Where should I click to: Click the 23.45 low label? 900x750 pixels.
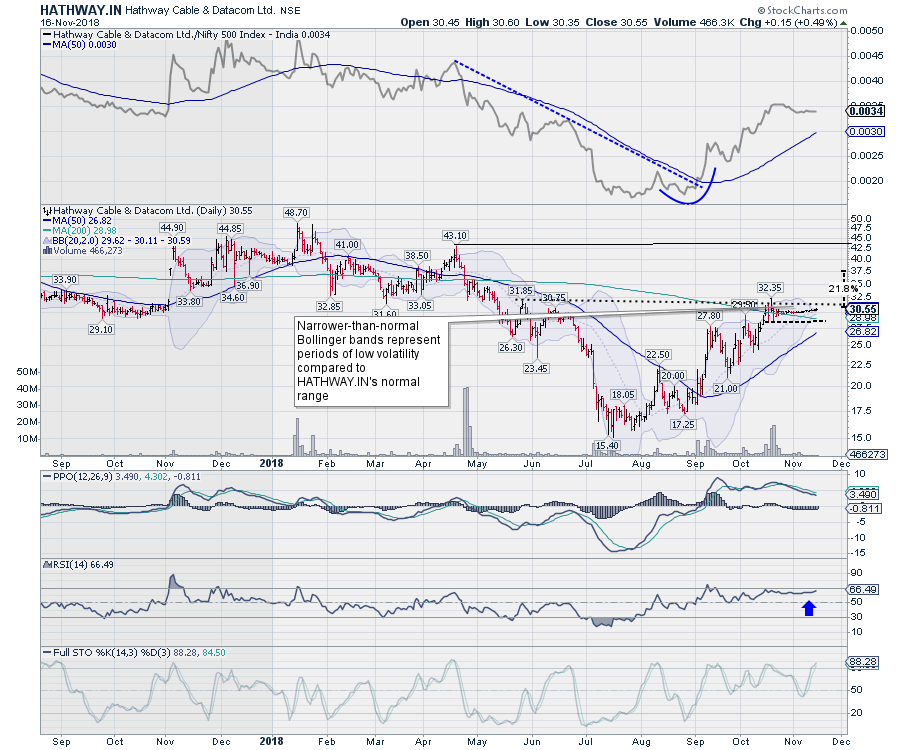[x=536, y=368]
